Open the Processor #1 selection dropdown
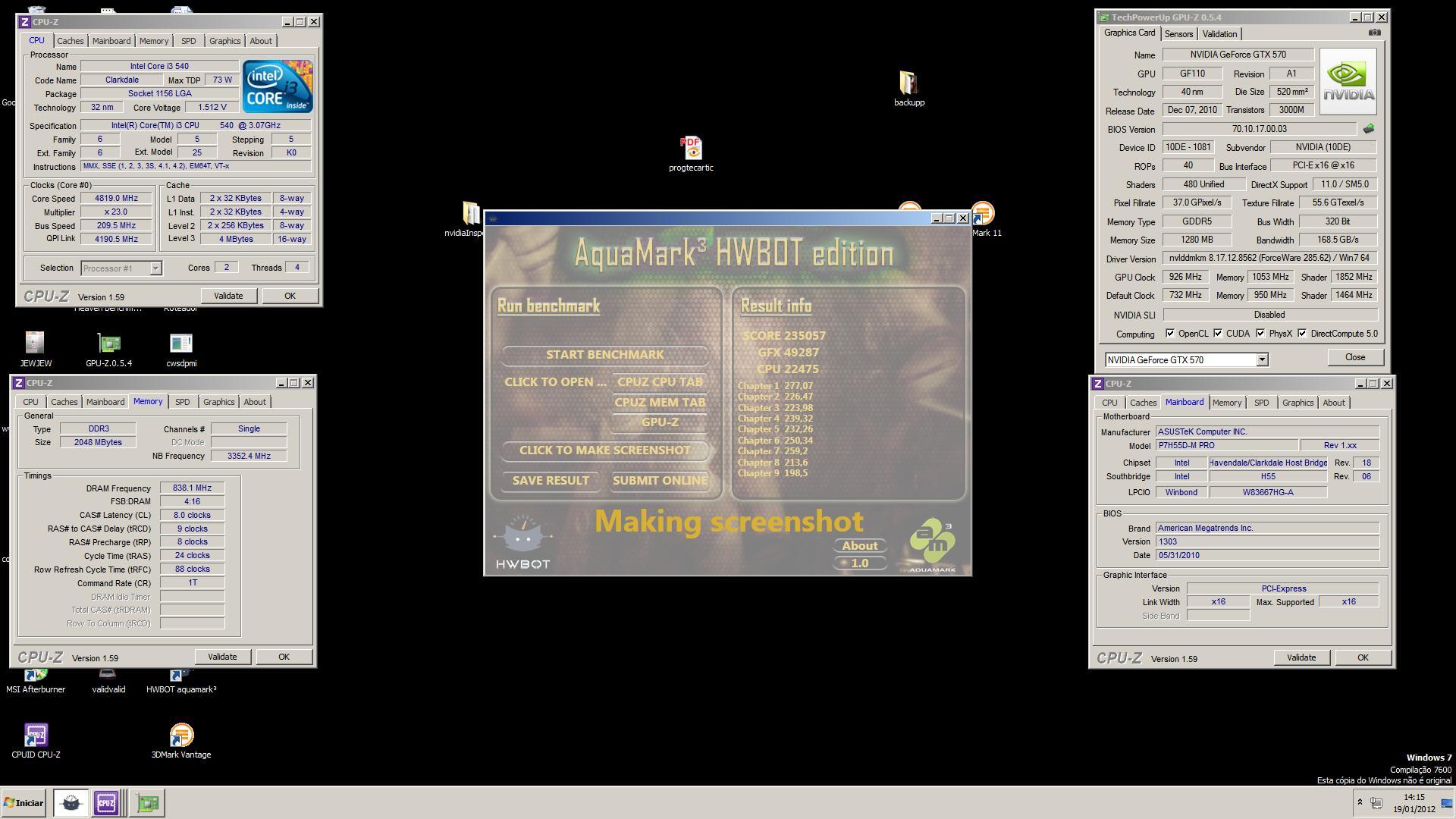1456x819 pixels. click(155, 268)
